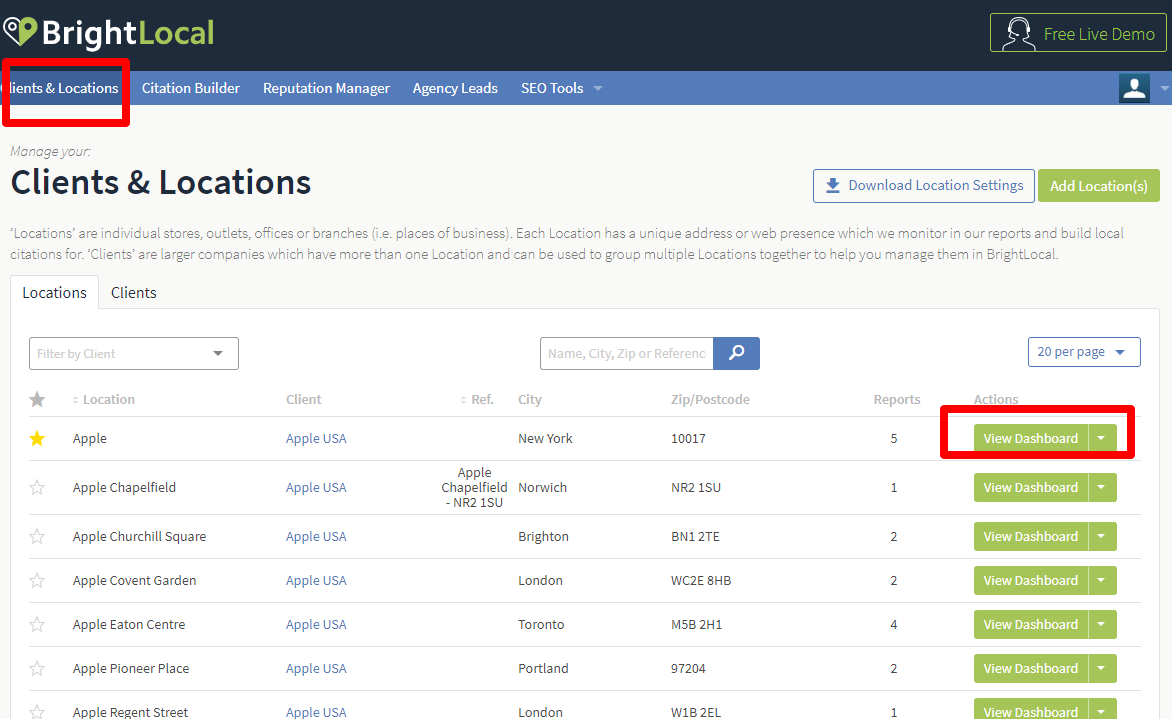Image resolution: width=1172 pixels, height=719 pixels.
Task: Click the WC2E 8HB postcode cell
Action: click(x=701, y=581)
